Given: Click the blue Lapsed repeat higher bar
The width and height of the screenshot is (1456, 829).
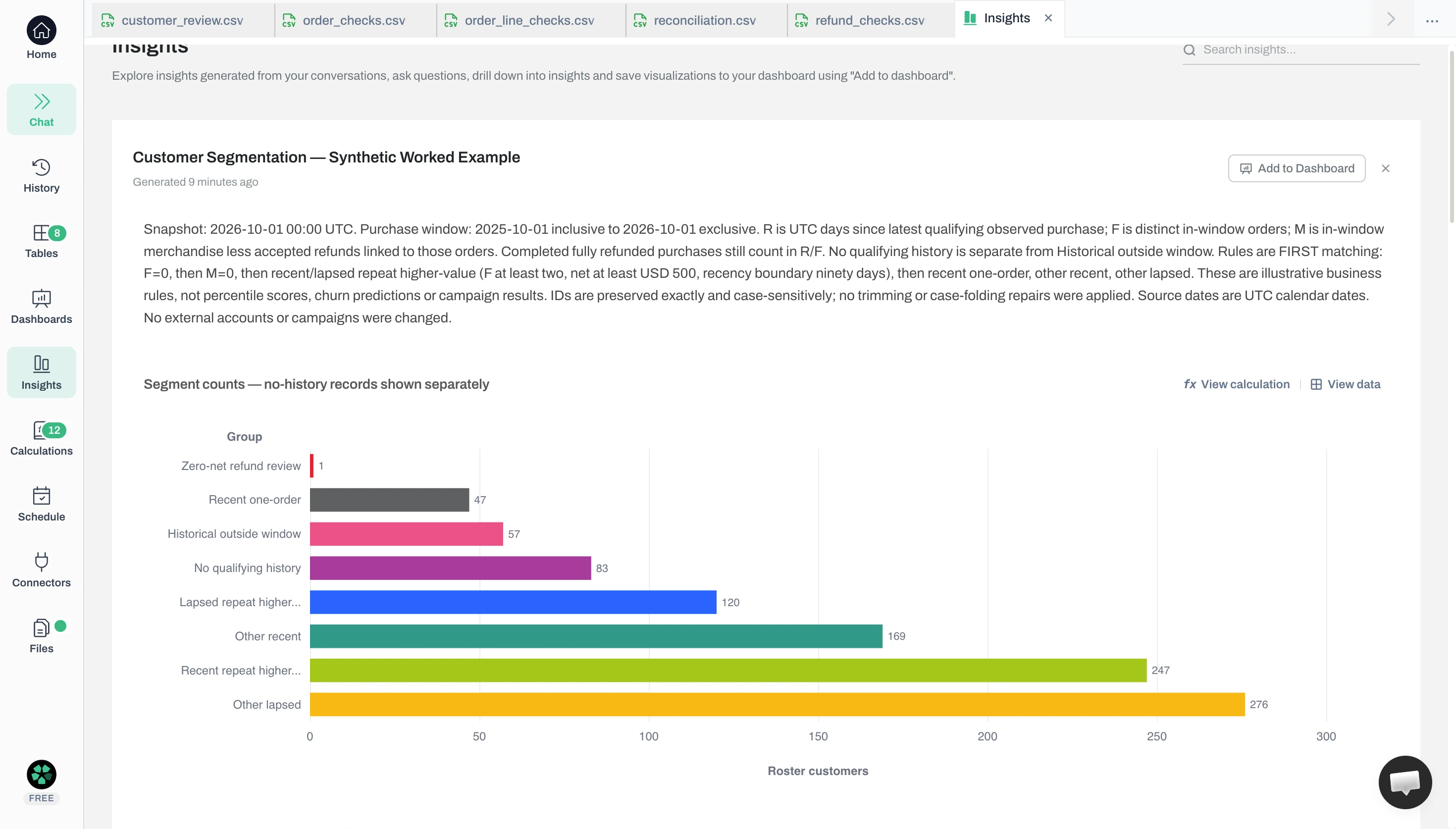Looking at the screenshot, I should tap(513, 602).
